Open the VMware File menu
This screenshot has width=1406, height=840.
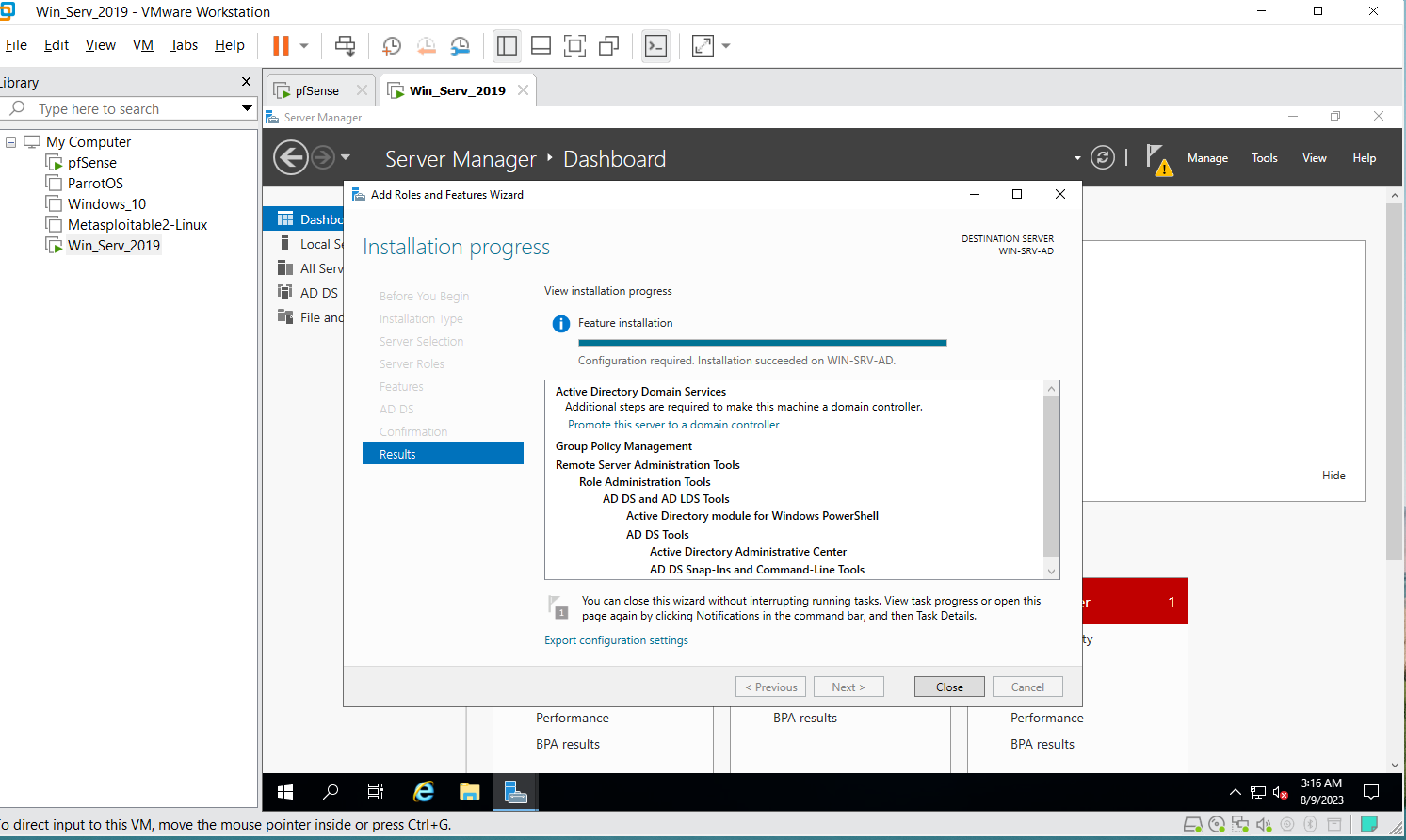pyautogui.click(x=16, y=45)
